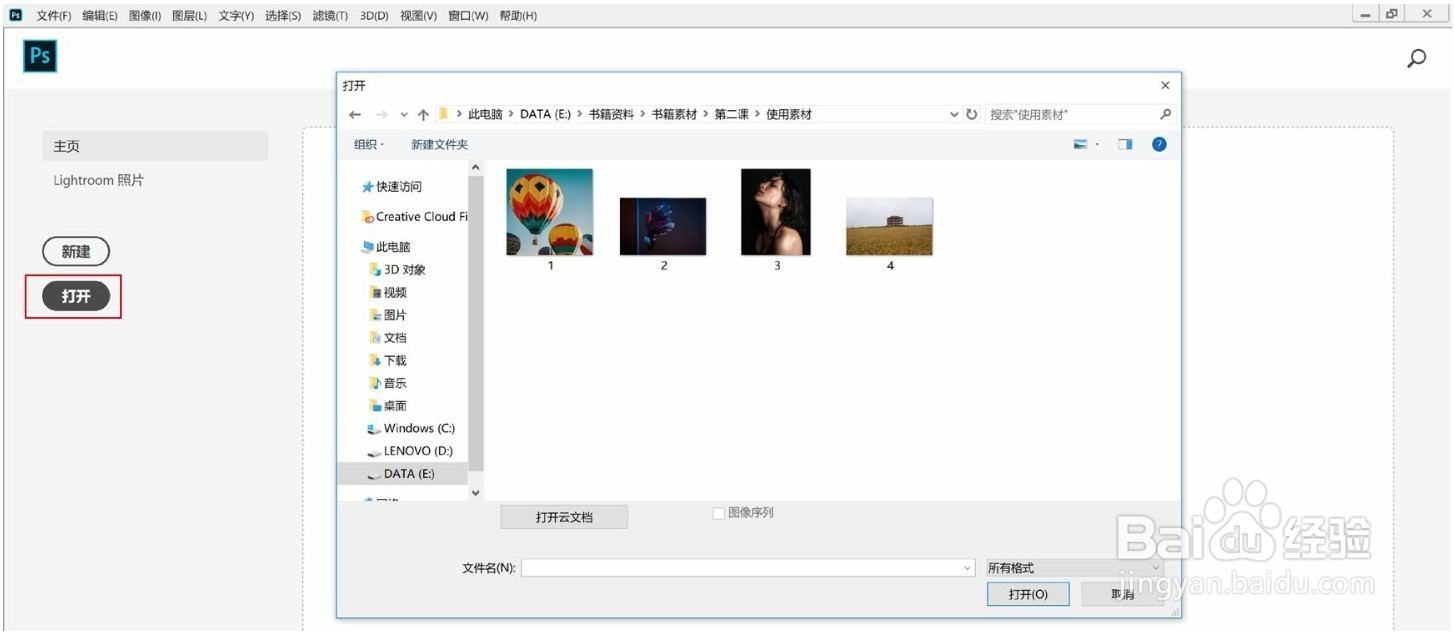This screenshot has width=1454, height=633.
Task: Select Windows (C:) drive
Action: pyautogui.click(x=411, y=429)
